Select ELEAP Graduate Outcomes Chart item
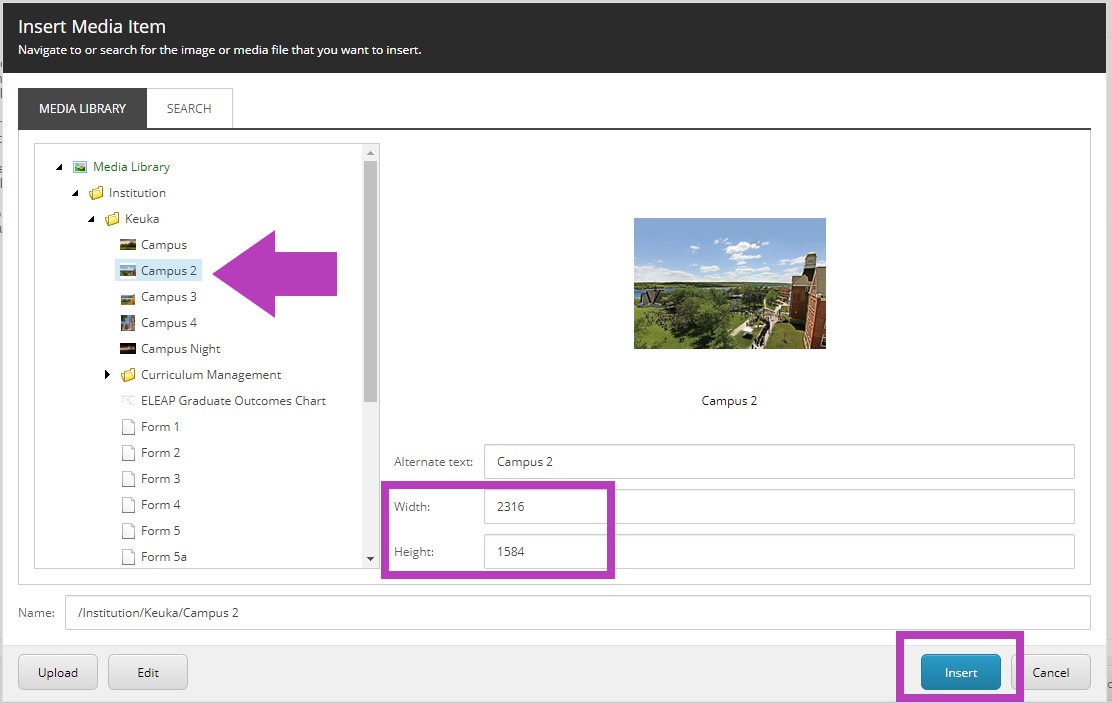 pos(233,401)
